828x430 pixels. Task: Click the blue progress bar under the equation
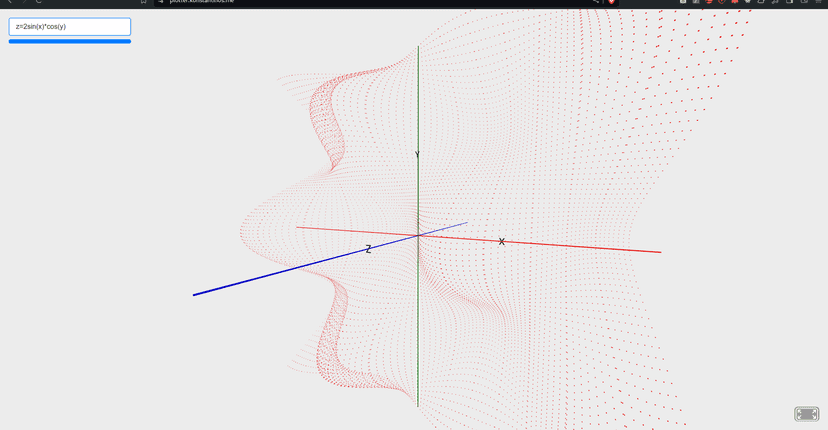point(70,41)
